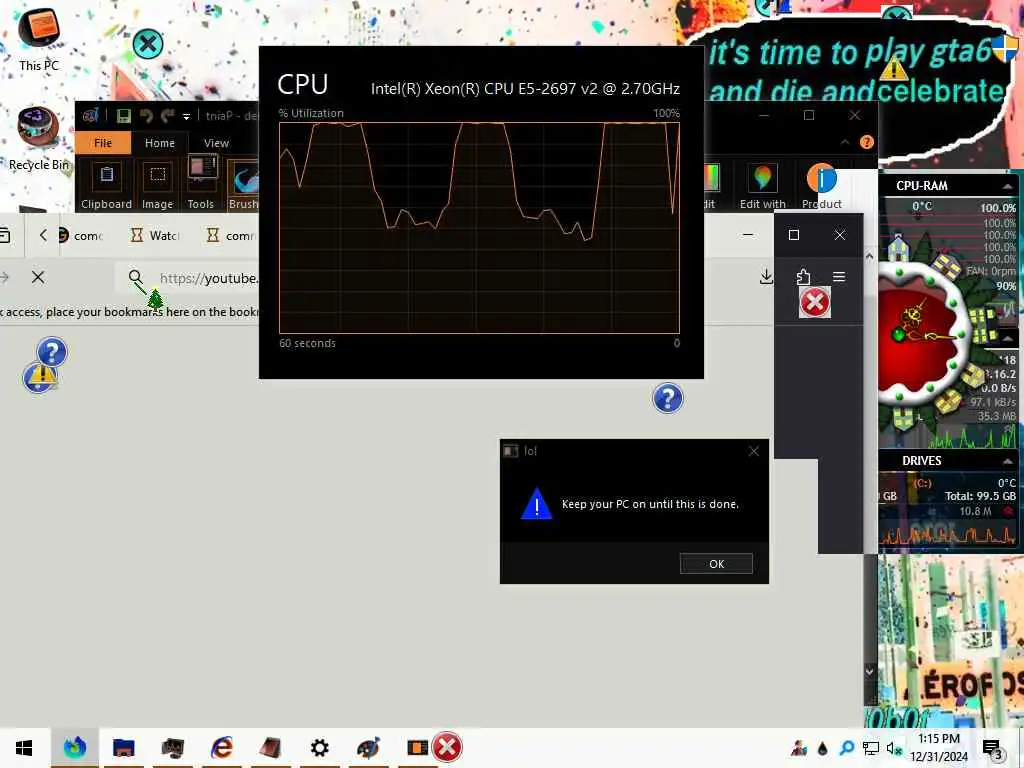Switch to the View tab in Paint
The height and width of the screenshot is (768, 1024).
(216, 143)
